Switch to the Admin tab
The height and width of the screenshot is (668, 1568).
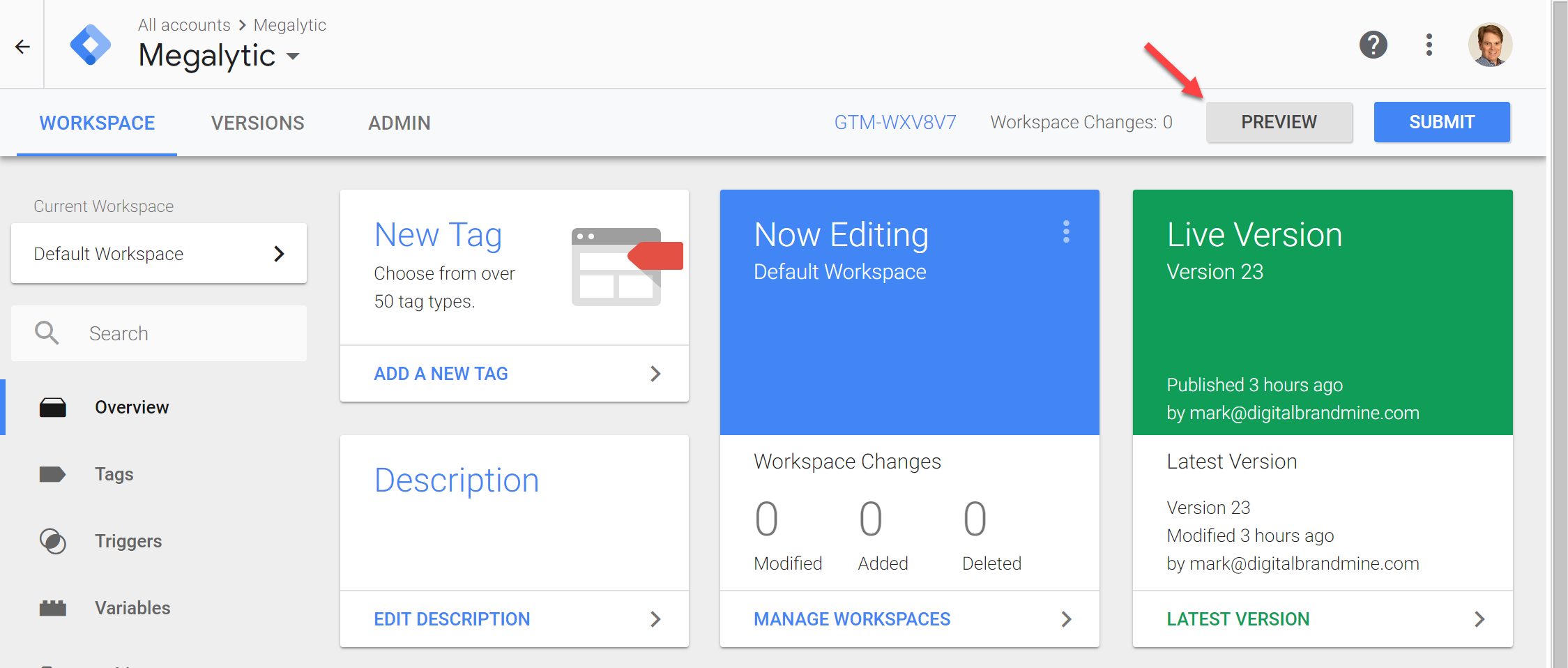pyautogui.click(x=399, y=123)
